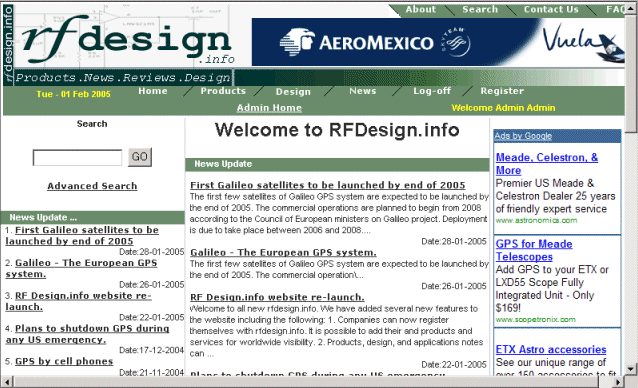This screenshot has height=388, width=638.
Task: Click the Welcome Admin Admin text
Action: coord(503,108)
